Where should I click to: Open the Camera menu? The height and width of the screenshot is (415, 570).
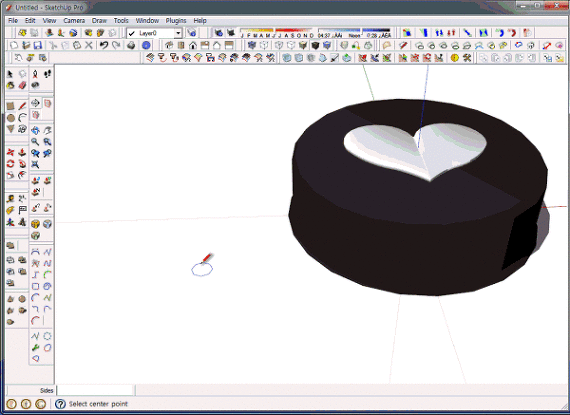coord(74,21)
